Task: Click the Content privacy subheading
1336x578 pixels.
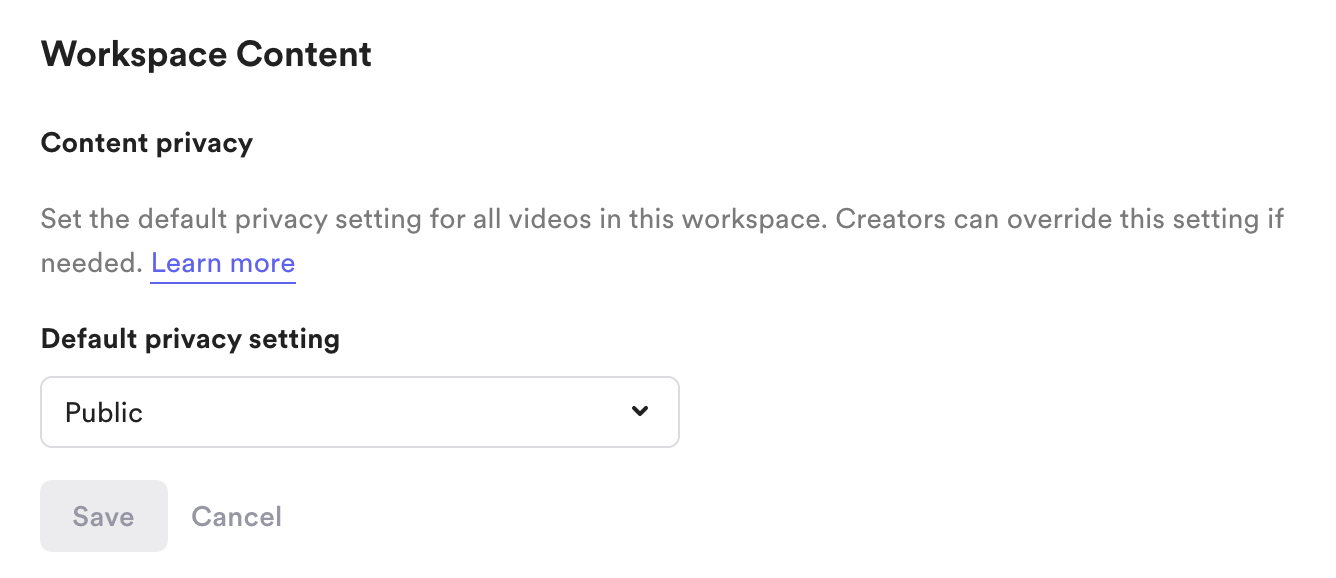Action: (x=147, y=143)
